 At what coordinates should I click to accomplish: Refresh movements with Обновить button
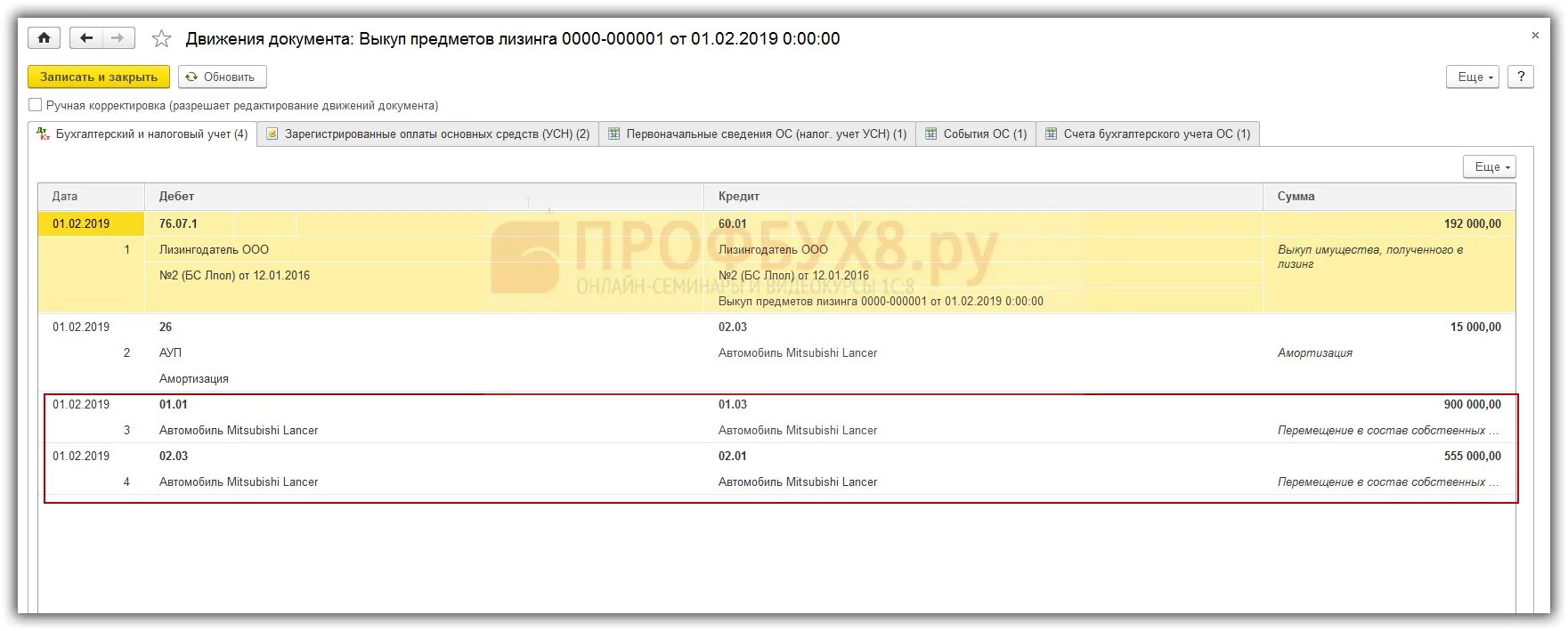[222, 77]
